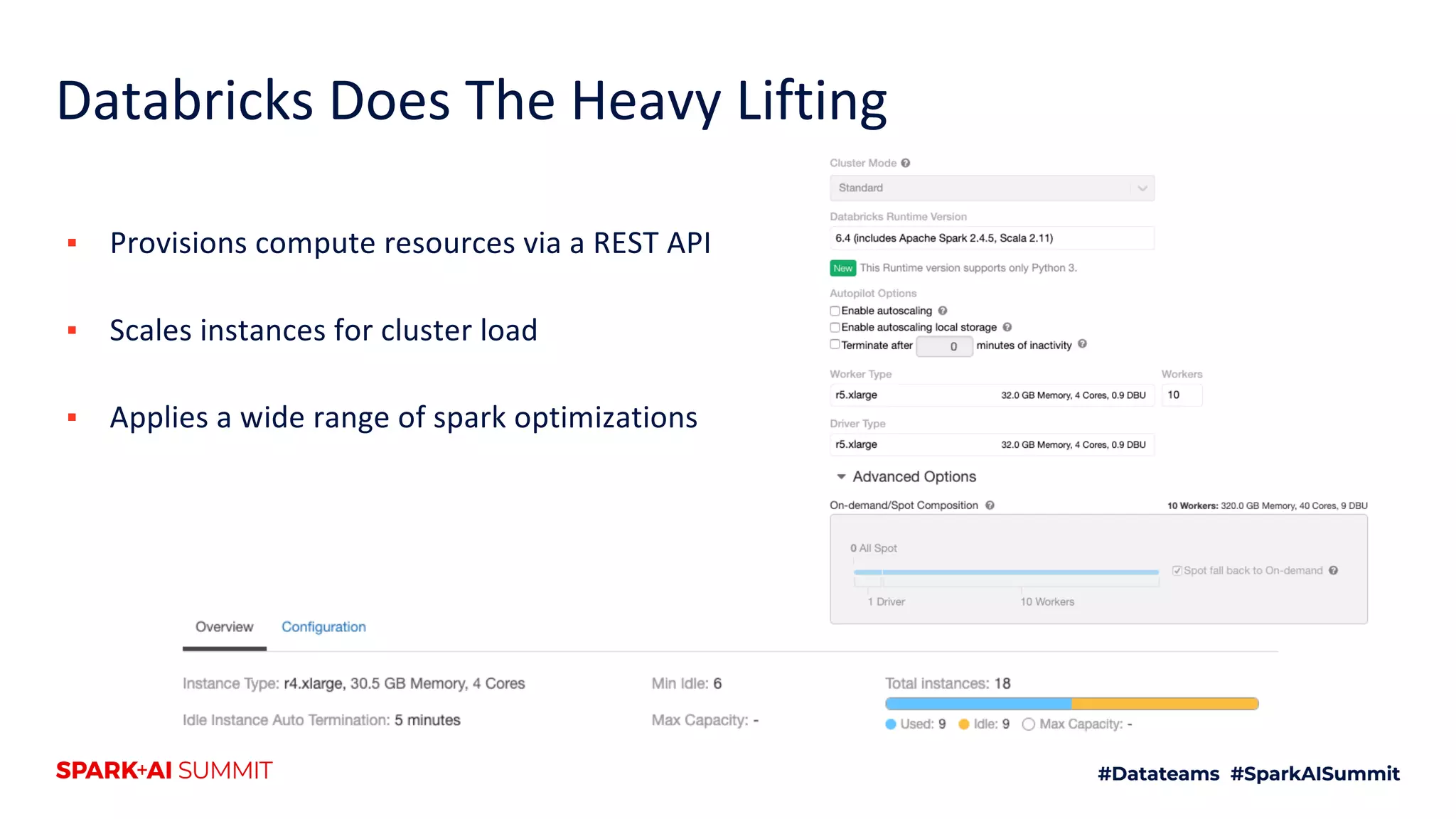Click the #SparkAISummit hashtag
Image resolution: width=1456 pixels, height=819 pixels.
(x=1315, y=773)
